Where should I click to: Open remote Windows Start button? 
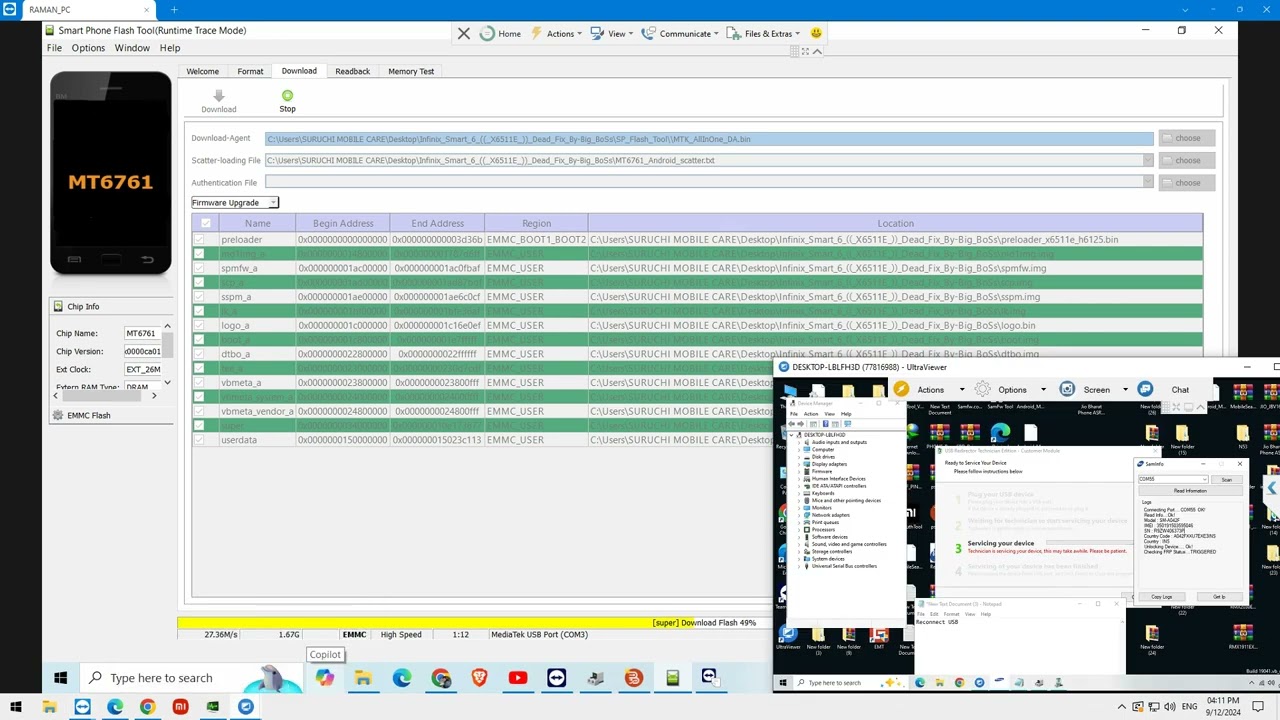tap(61, 678)
